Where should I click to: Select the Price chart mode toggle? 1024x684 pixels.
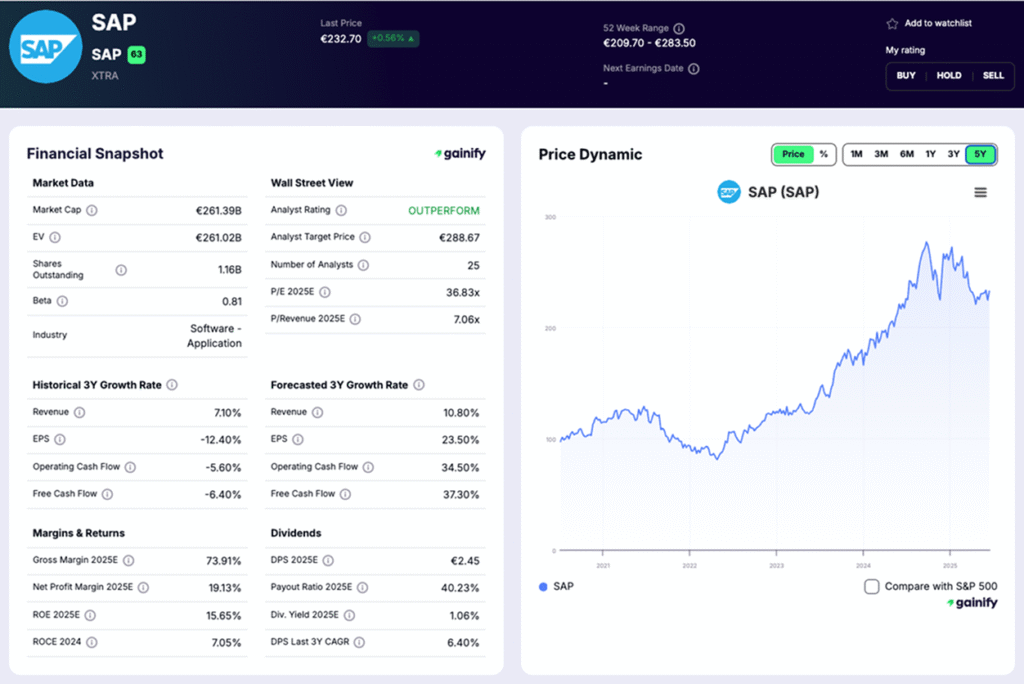coord(793,155)
